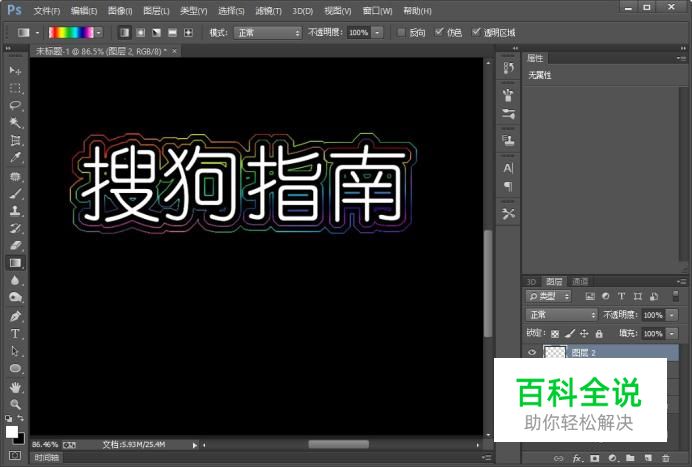Click the foreground color swatch
The width and height of the screenshot is (692, 467).
(11, 432)
